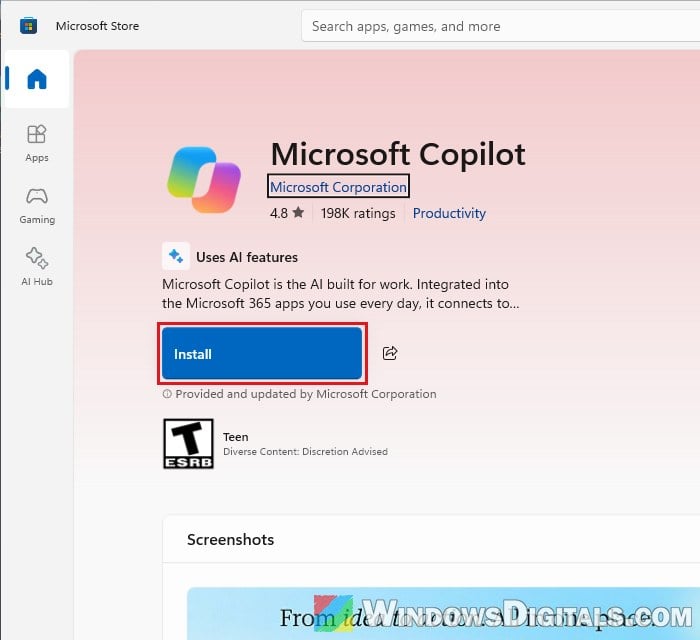Click the 198K ratings text

pos(358,213)
